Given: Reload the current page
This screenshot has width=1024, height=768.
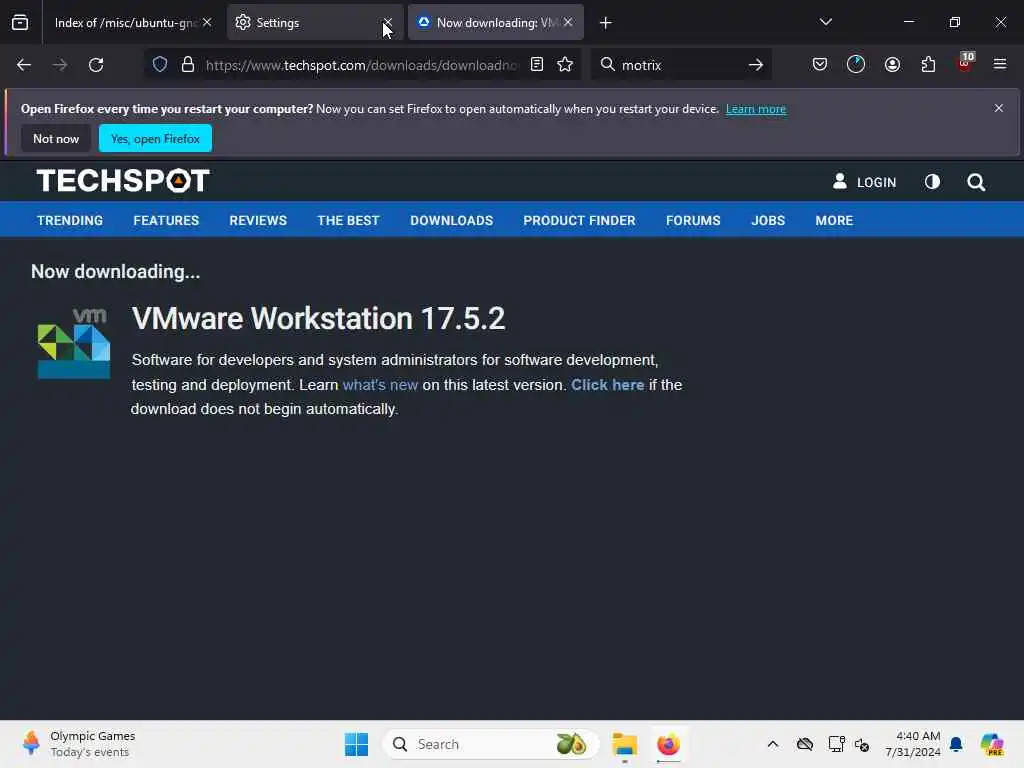Looking at the screenshot, I should (96, 65).
